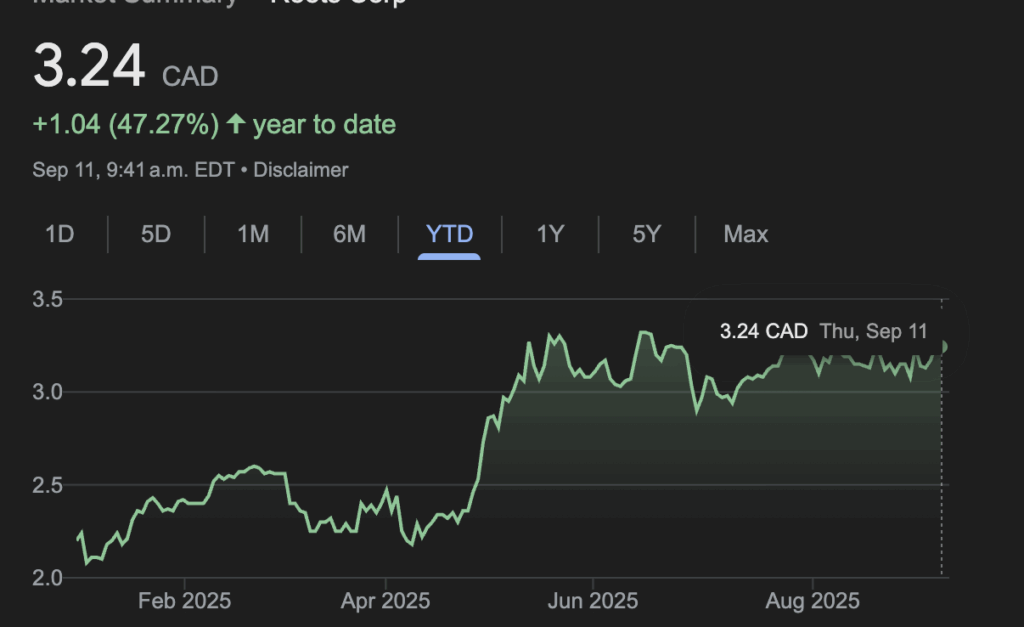Click the Aug 2025 axis label

click(811, 601)
